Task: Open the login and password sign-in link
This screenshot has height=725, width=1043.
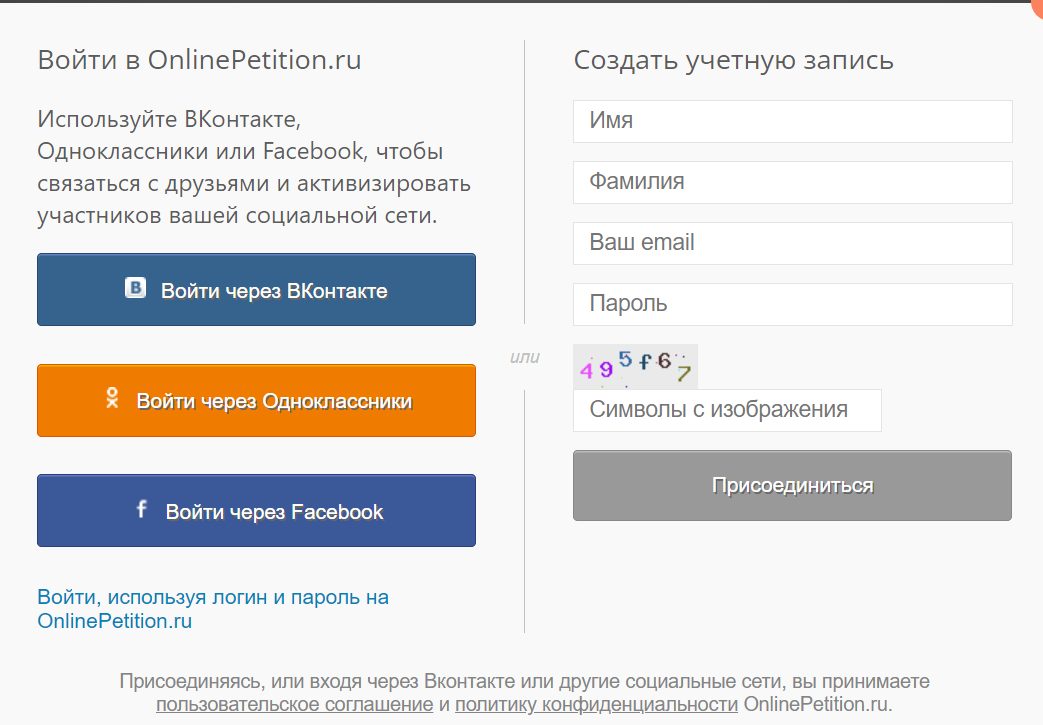Action: [x=213, y=609]
